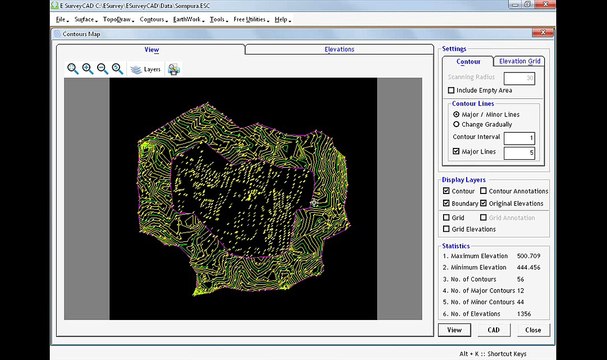Image resolution: width=607 pixels, height=360 pixels.
Task: Close the Contours Map window
Action: tap(542, 33)
